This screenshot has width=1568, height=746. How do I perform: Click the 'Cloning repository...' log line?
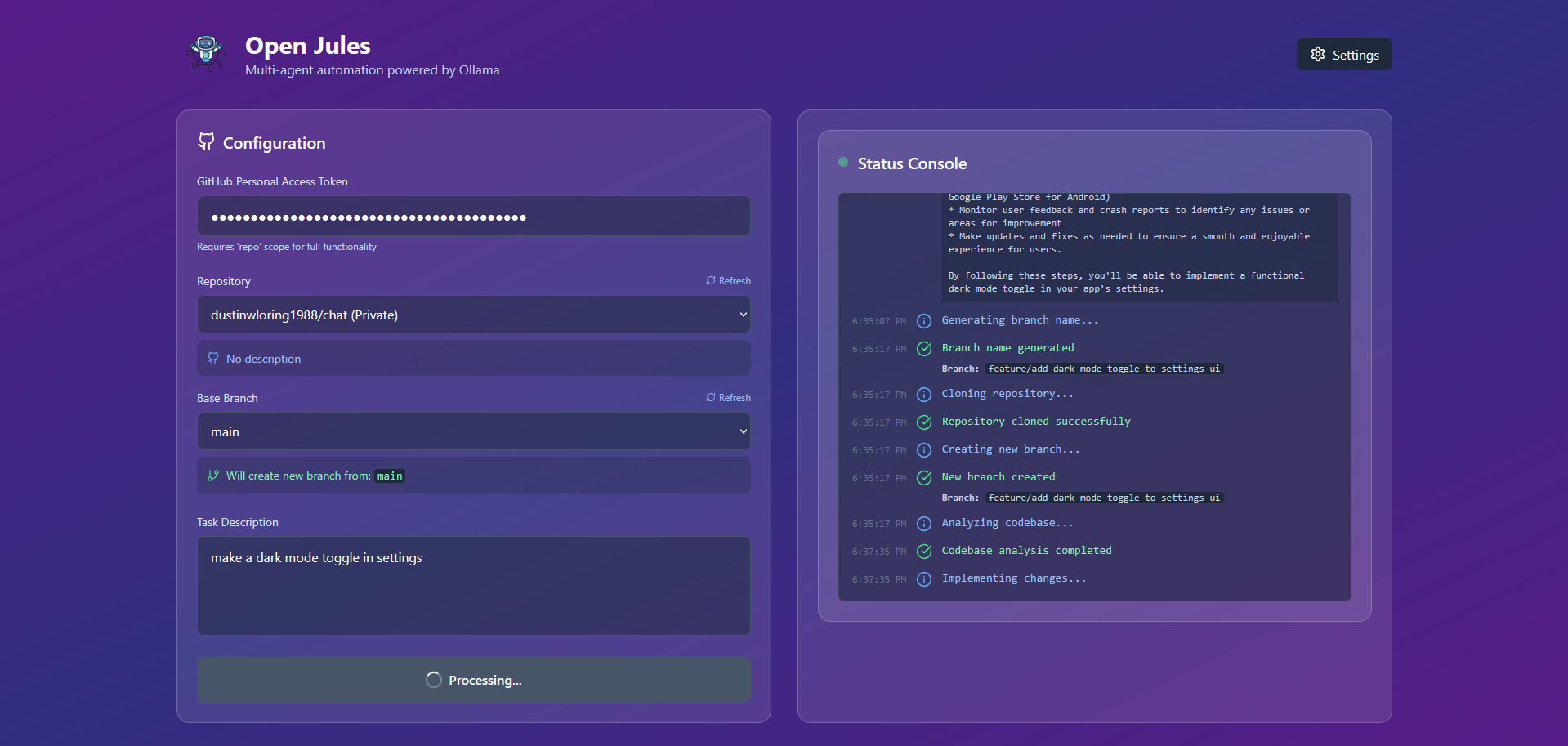1007,394
